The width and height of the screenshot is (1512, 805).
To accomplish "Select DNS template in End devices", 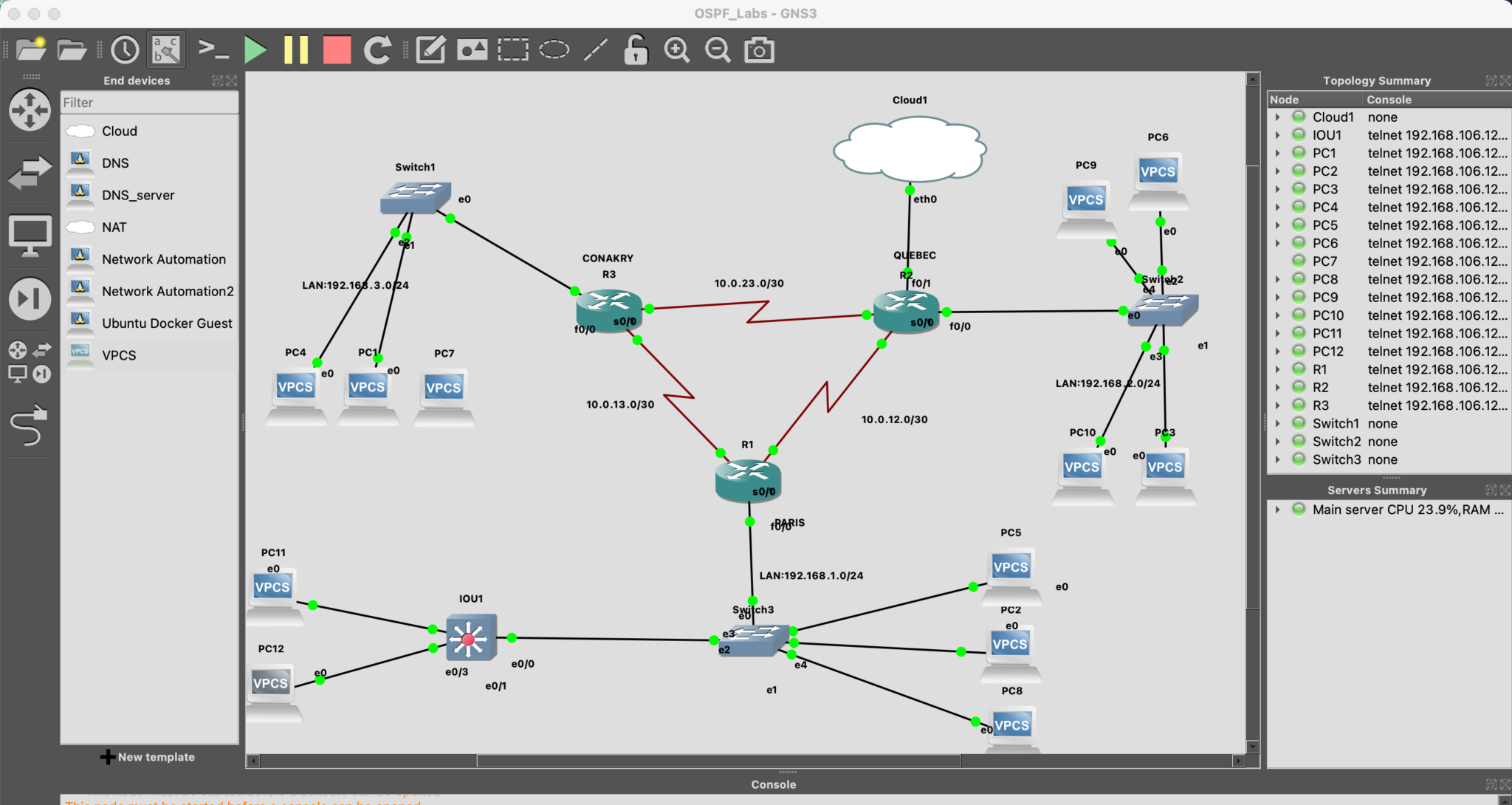I will (151, 162).
